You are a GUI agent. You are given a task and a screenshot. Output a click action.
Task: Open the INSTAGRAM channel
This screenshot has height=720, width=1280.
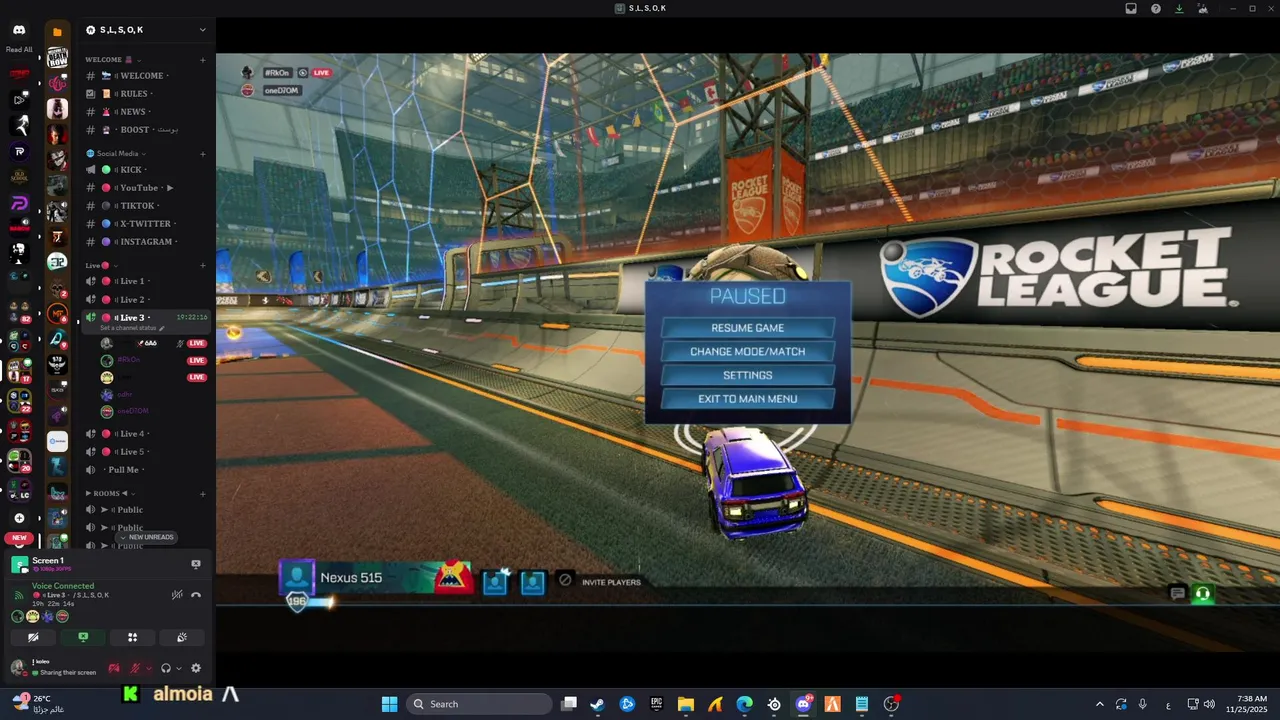coord(146,242)
